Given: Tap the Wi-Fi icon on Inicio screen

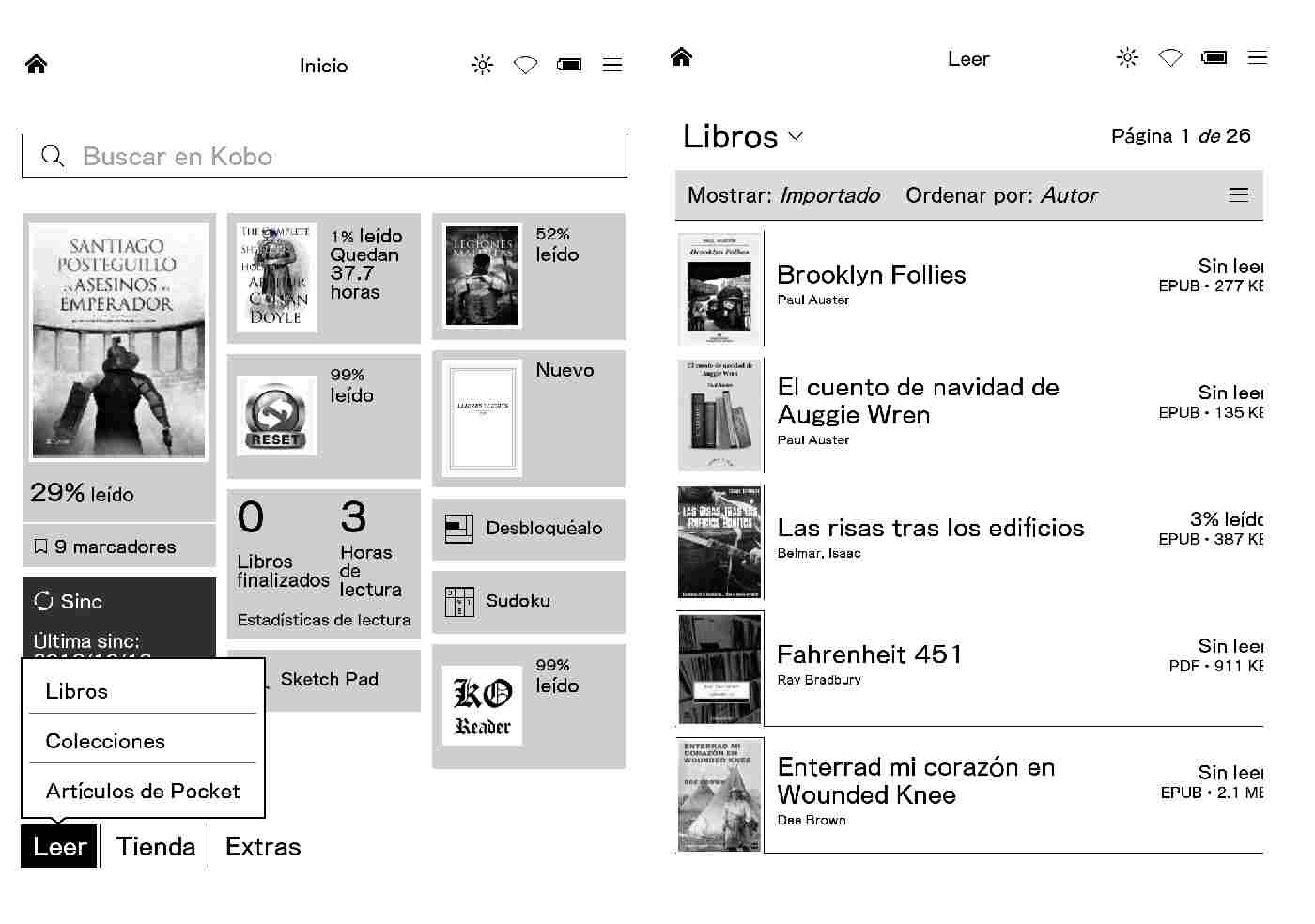Looking at the screenshot, I should (x=525, y=65).
